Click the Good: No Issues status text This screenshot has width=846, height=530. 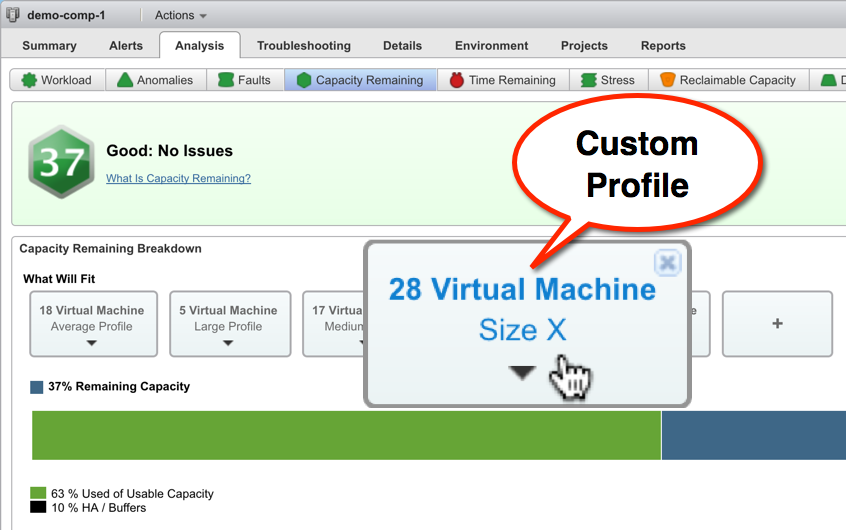169,151
